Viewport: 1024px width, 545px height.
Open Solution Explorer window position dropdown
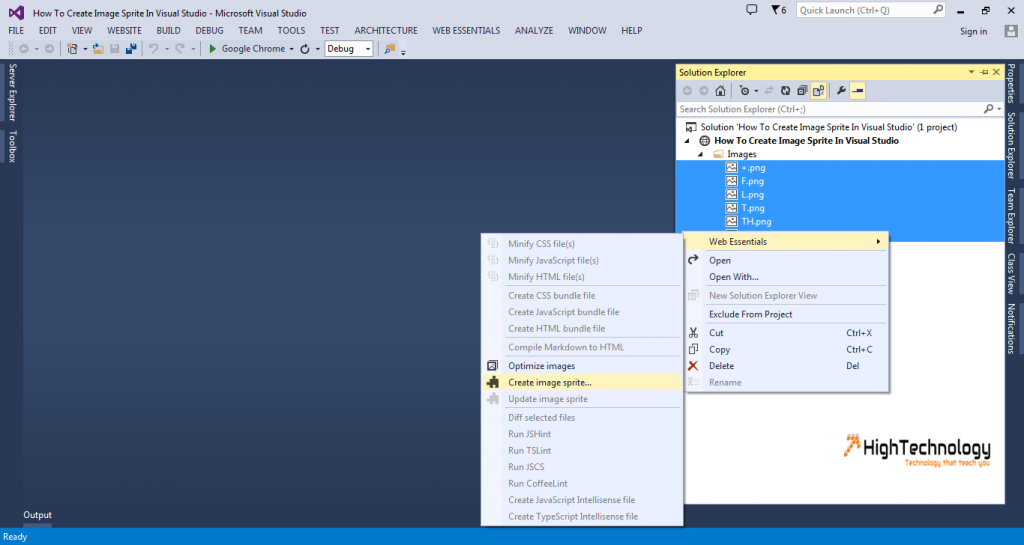coord(971,72)
